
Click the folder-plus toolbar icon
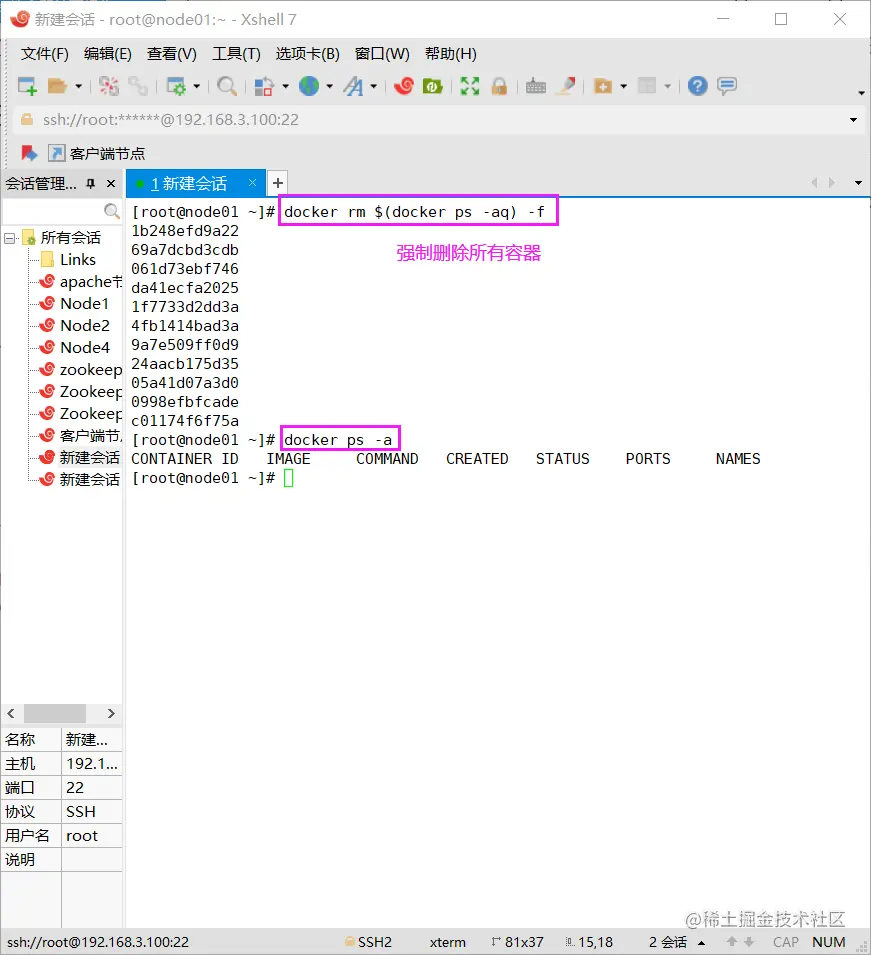[602, 86]
